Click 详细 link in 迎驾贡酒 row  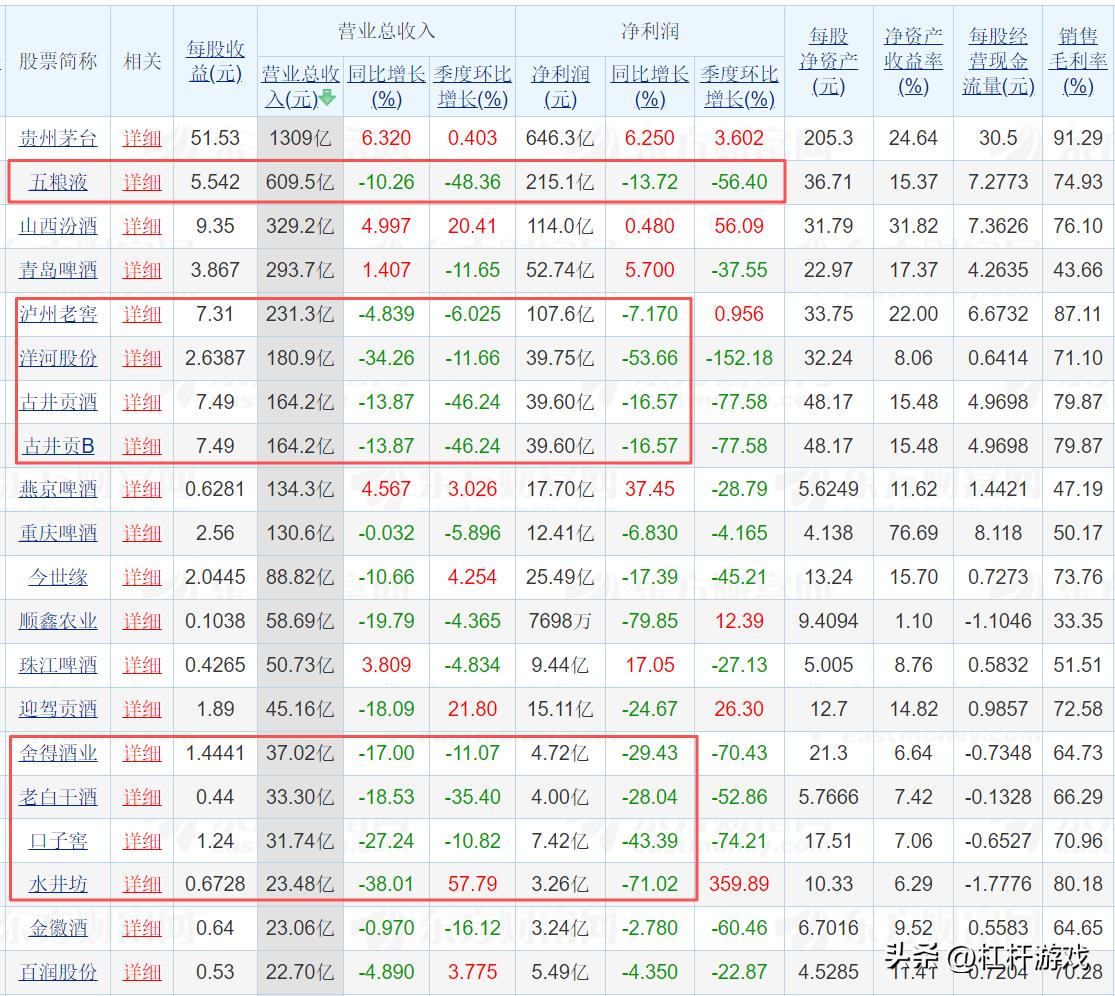click(x=142, y=709)
